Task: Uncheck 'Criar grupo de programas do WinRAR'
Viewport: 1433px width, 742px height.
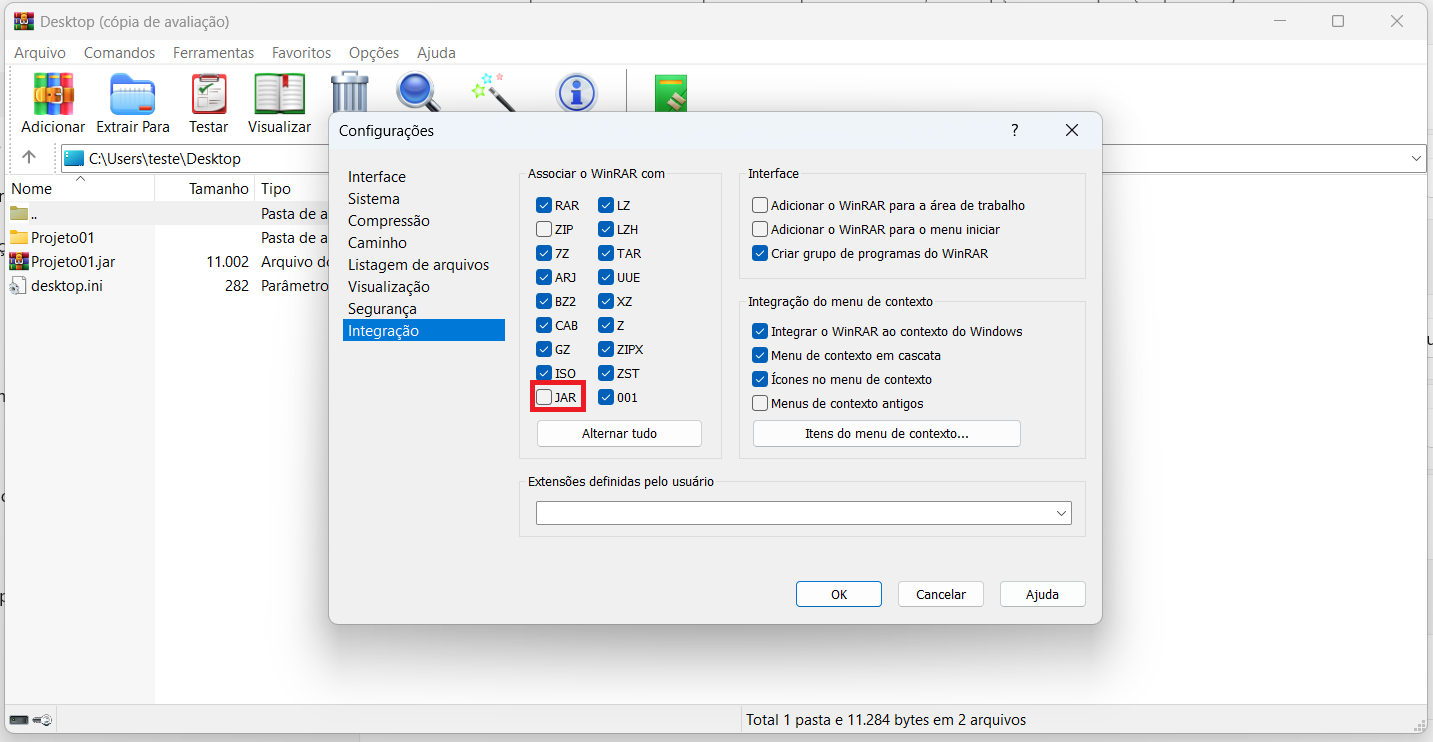Action: (760, 254)
